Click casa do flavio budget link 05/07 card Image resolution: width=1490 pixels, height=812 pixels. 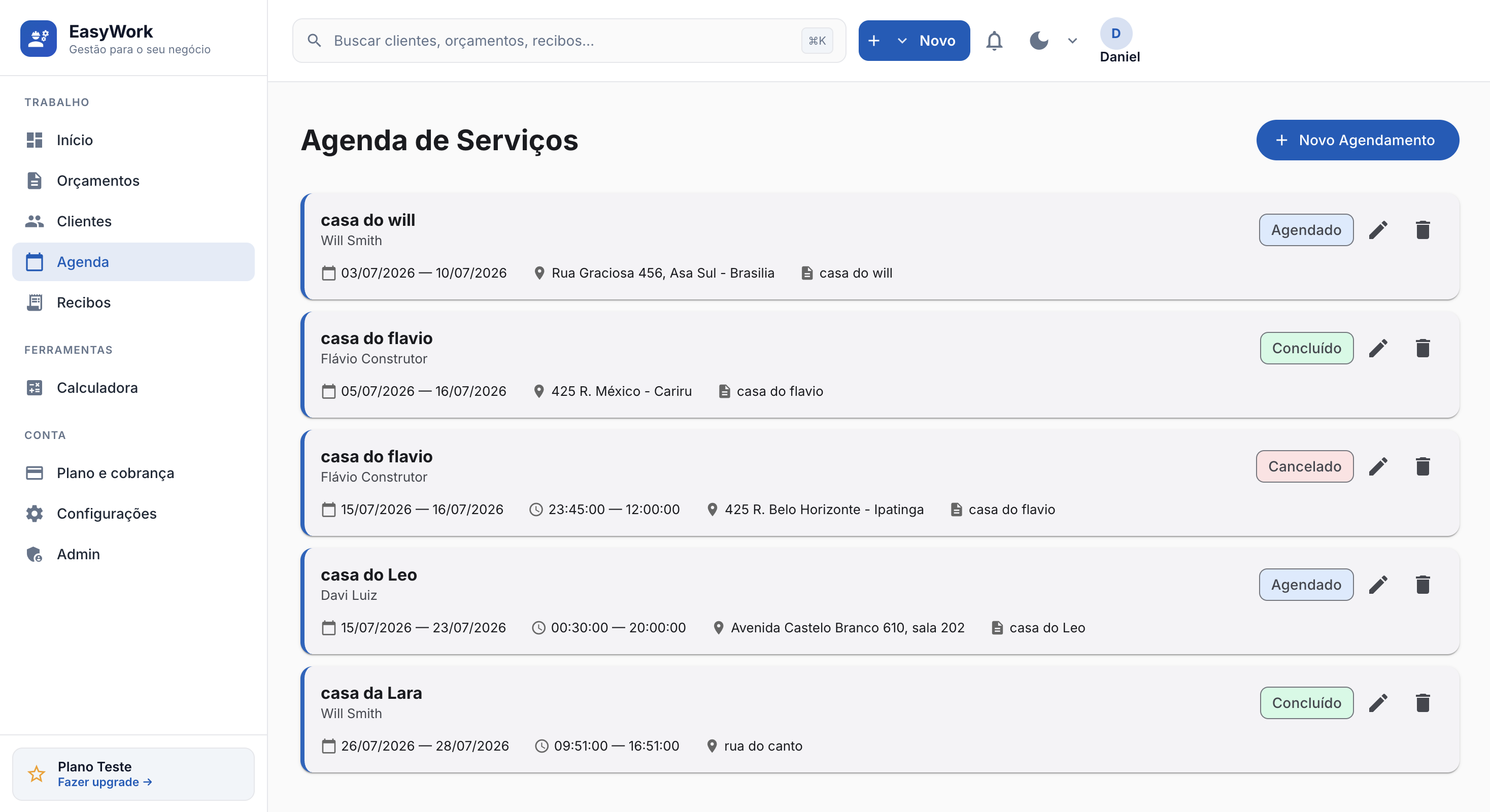pos(780,392)
